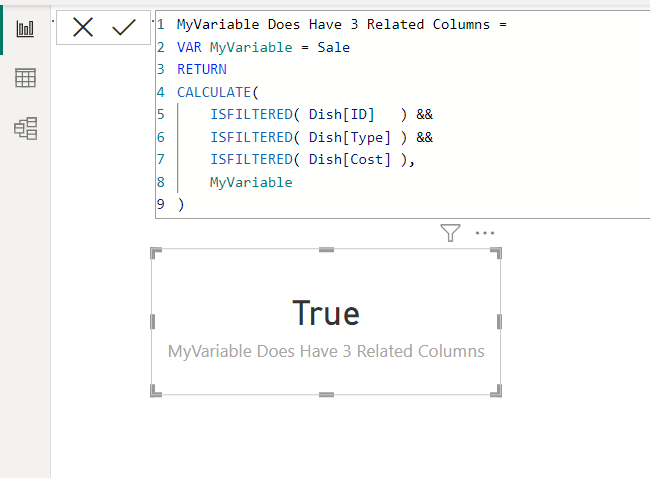Select the True value in the card
Screen dimensions: 650x478
pyautogui.click(x=326, y=313)
